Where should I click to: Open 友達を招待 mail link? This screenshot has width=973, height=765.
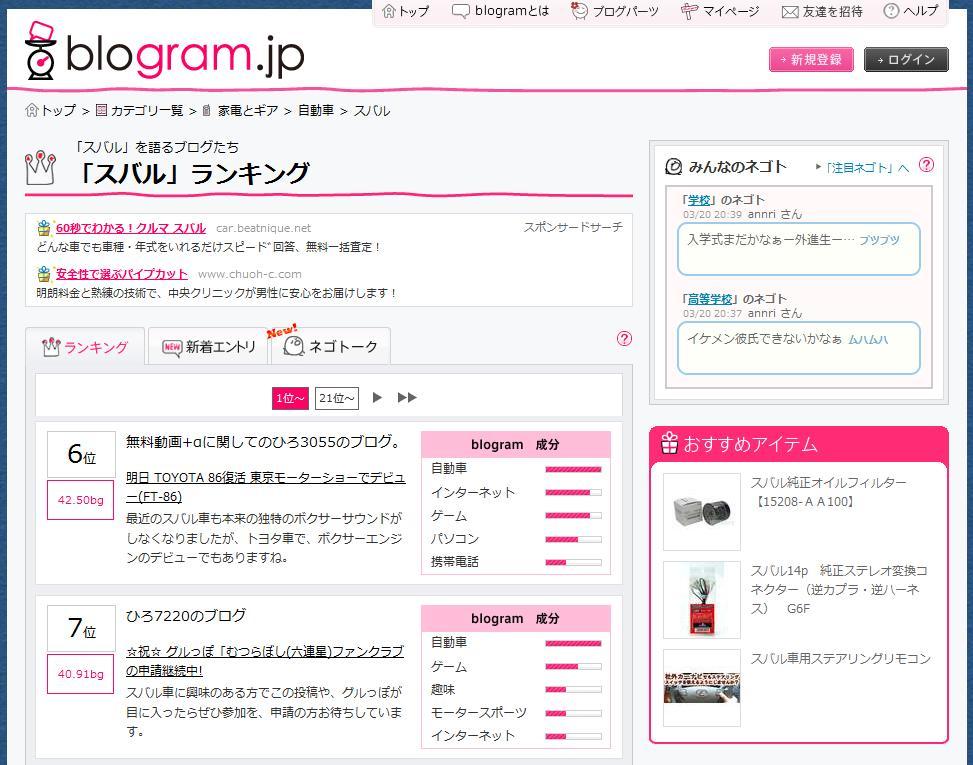821,11
